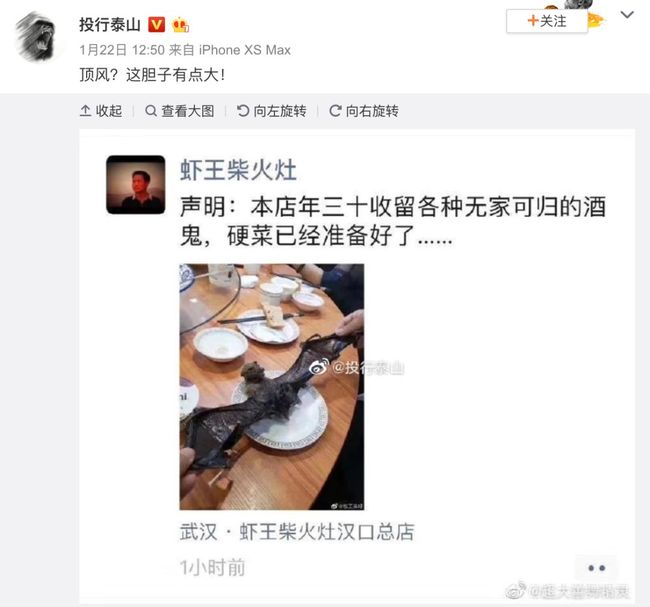Follow the user with +关注 button
Screen dimensions: 650x607
click(547, 21)
